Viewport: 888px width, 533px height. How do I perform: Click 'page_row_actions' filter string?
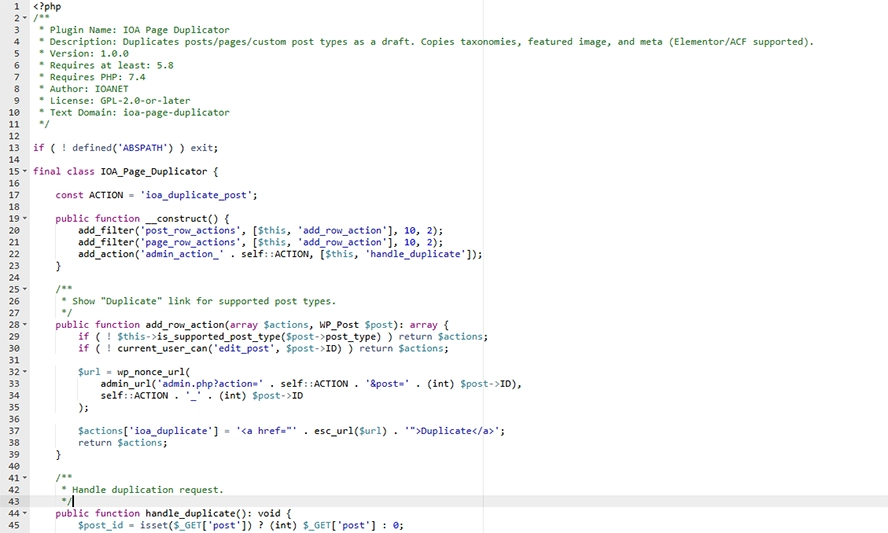(190, 242)
